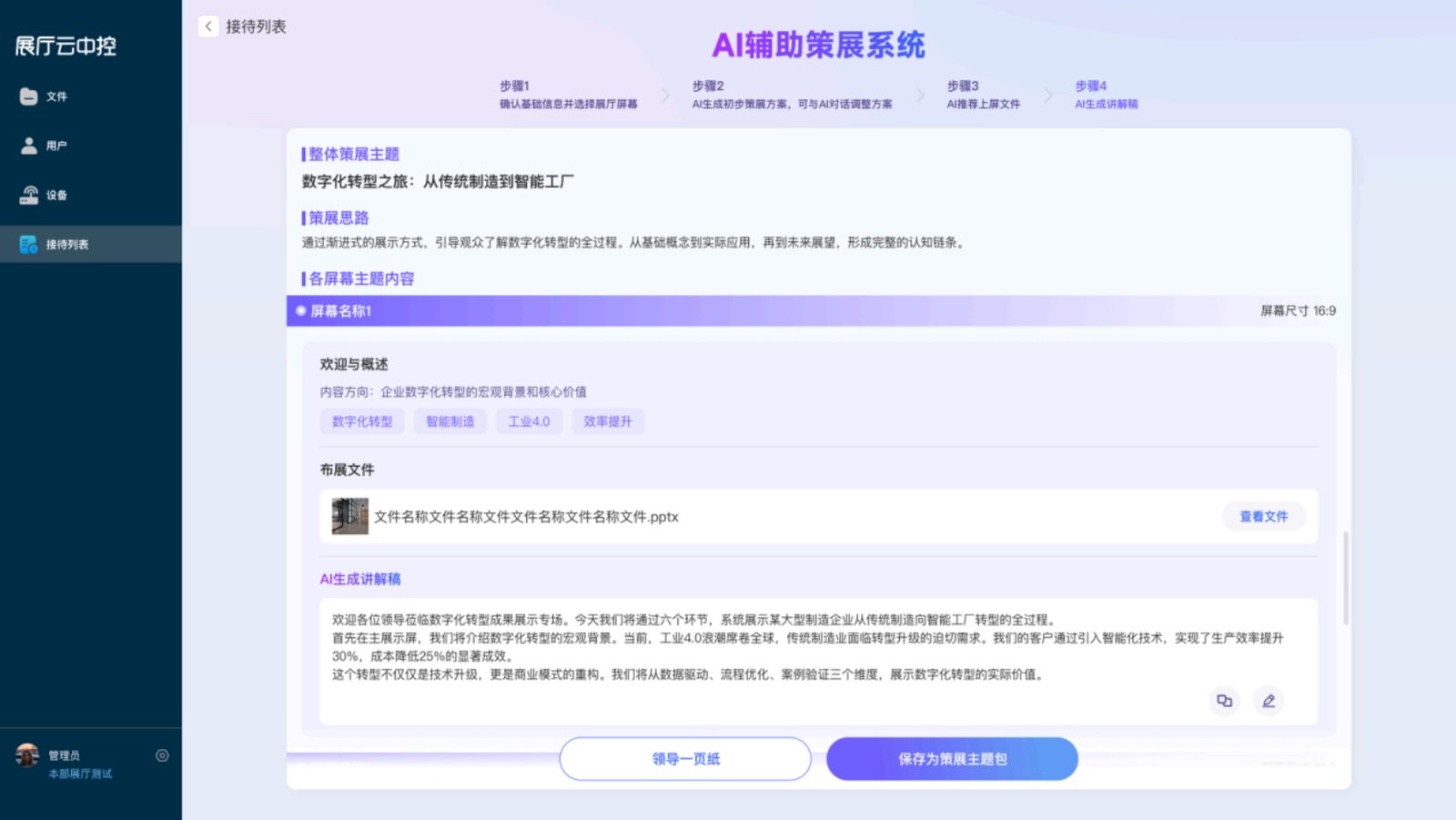Open the 设备 sidebar icon

point(29,195)
